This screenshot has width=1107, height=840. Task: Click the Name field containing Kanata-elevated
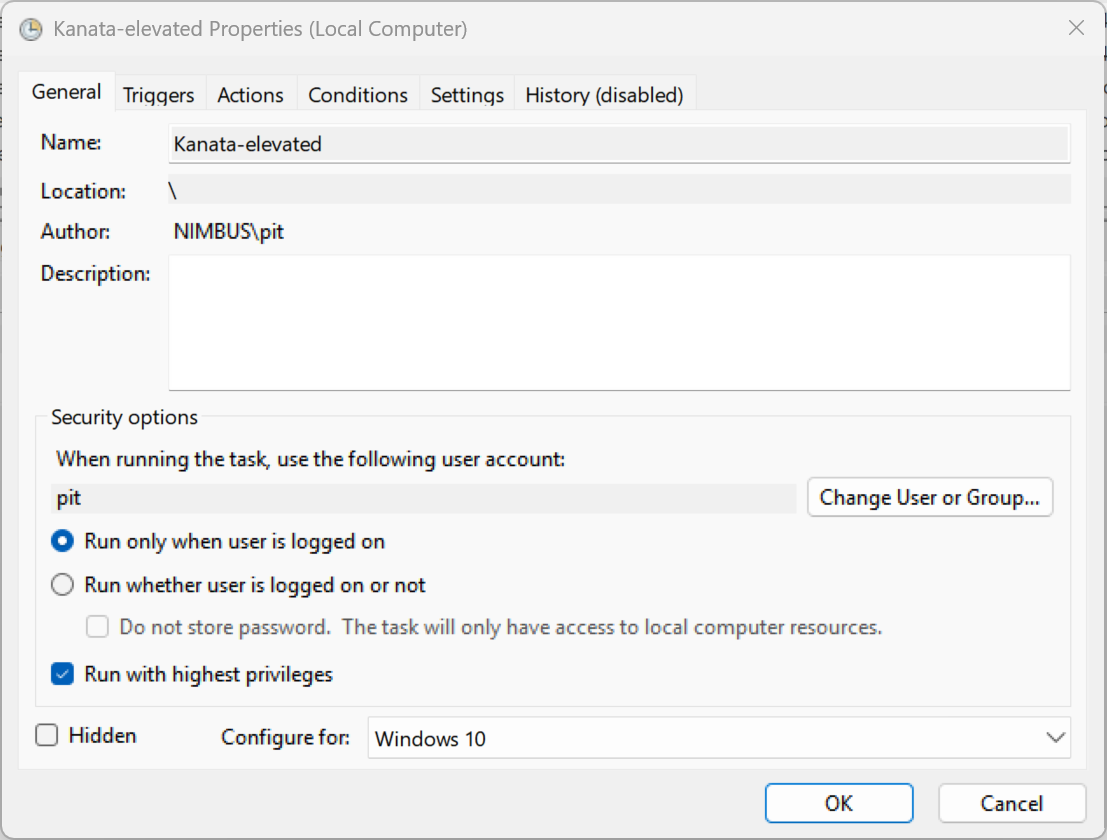coord(619,144)
